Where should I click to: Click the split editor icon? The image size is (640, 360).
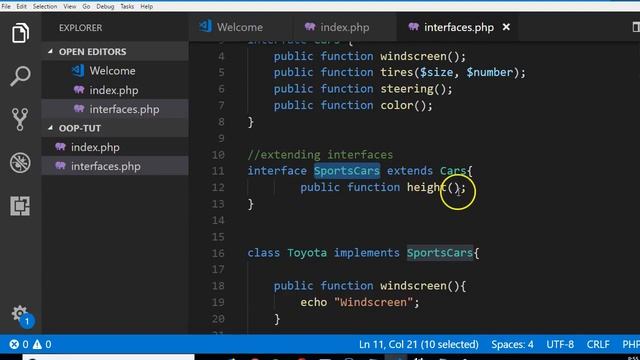[636, 27]
